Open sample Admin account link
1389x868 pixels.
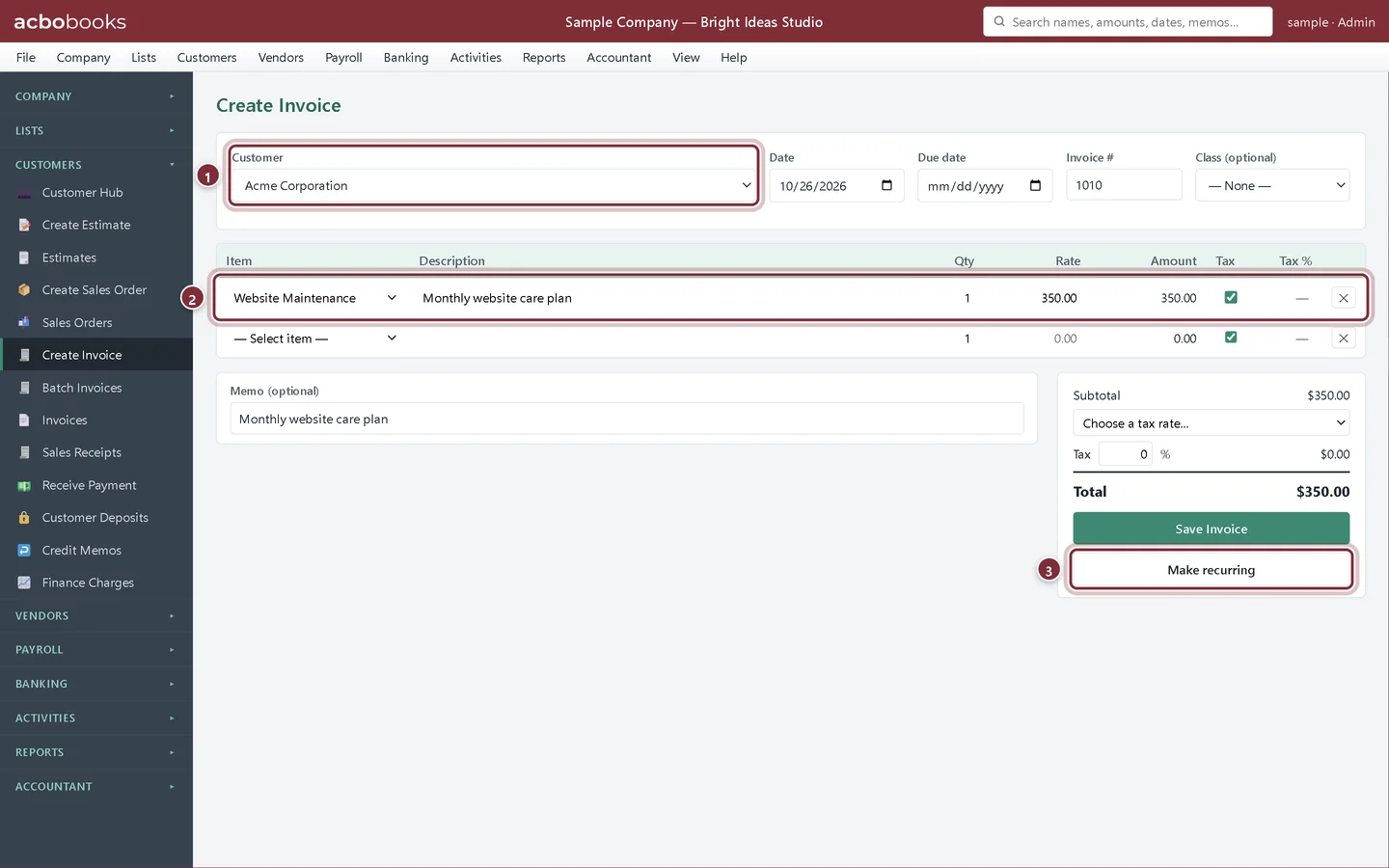point(1331,21)
